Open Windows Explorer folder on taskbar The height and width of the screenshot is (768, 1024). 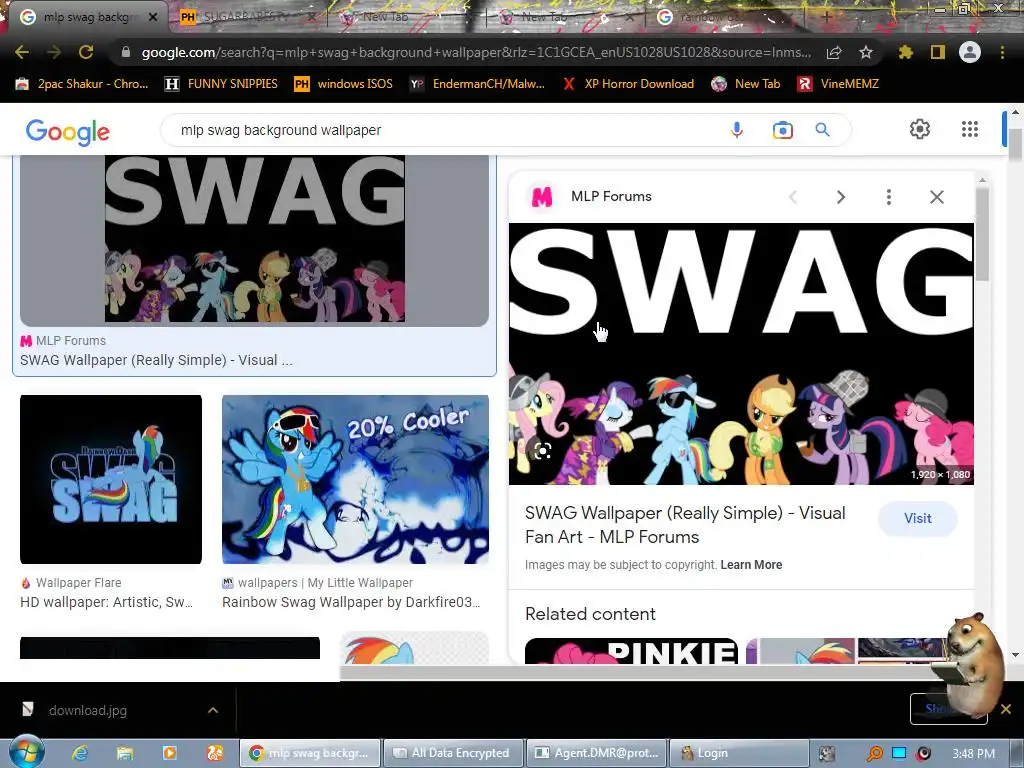click(x=125, y=753)
